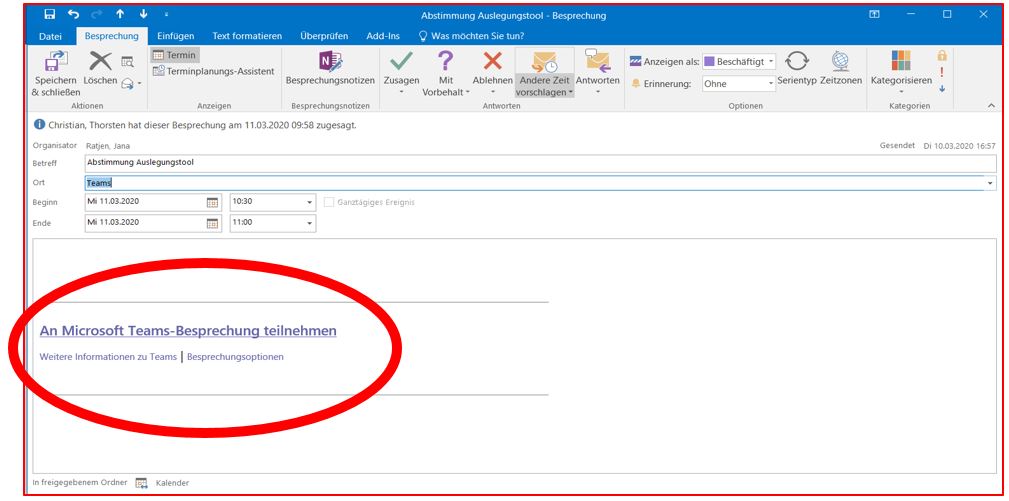
Task: Click the Zeitzonen globe icon
Action: click(x=840, y=62)
